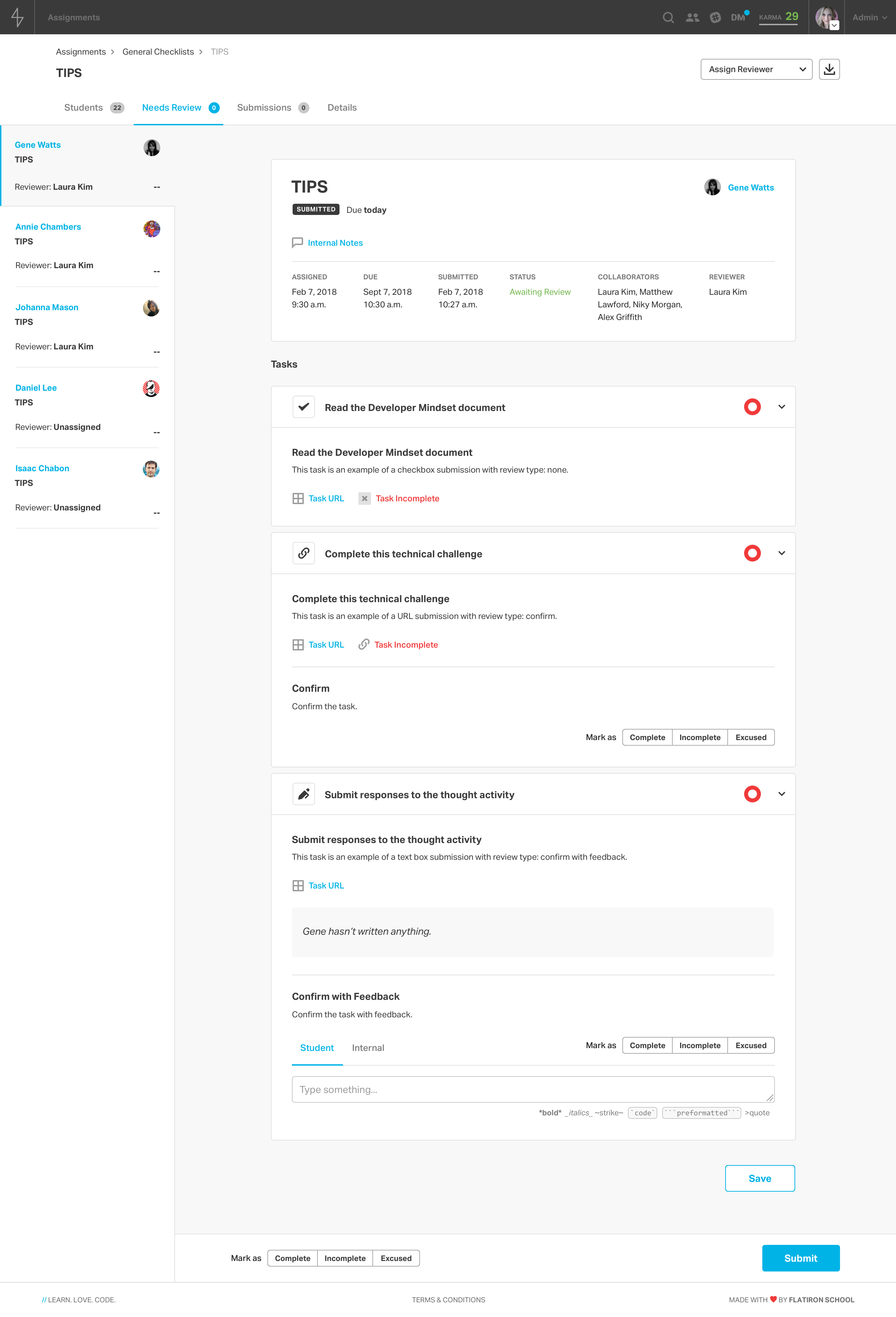Open the search magnifier in the top bar
Viewport: 896px width, 1317px height.
coord(668,17)
